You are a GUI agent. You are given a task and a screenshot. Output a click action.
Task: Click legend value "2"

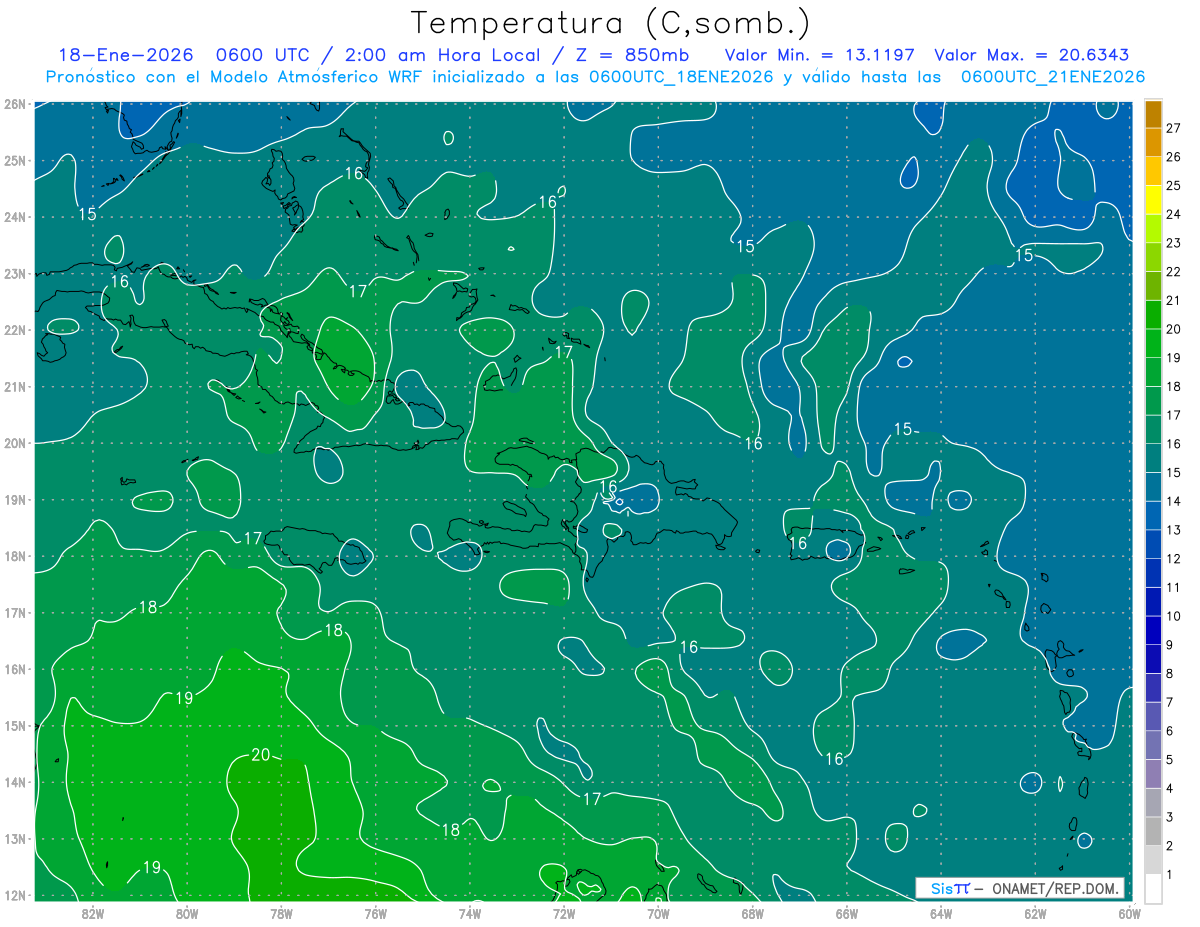pyautogui.click(x=1171, y=847)
